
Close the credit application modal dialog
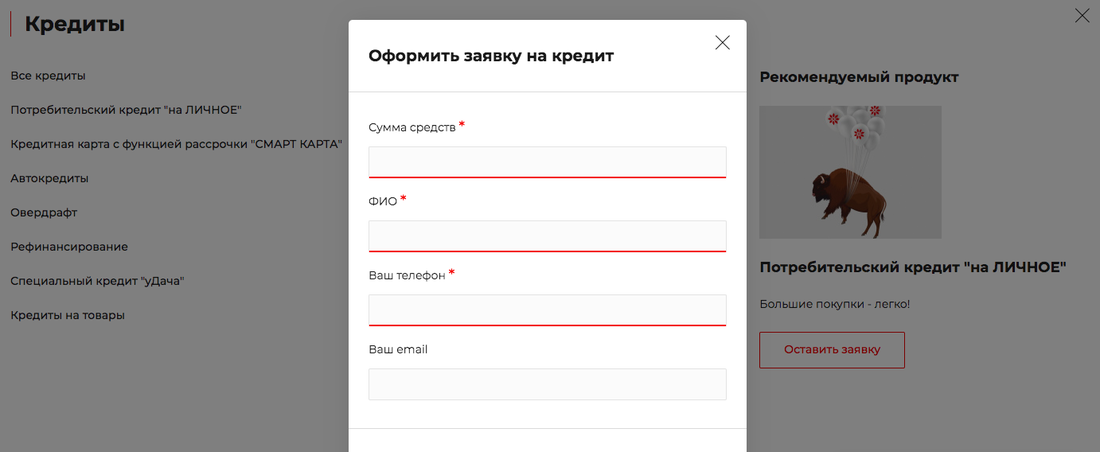(722, 43)
